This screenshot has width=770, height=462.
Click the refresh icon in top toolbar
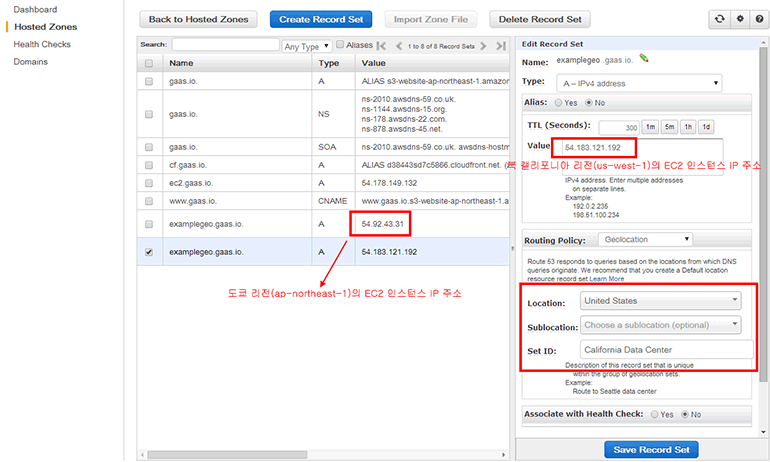click(718, 19)
